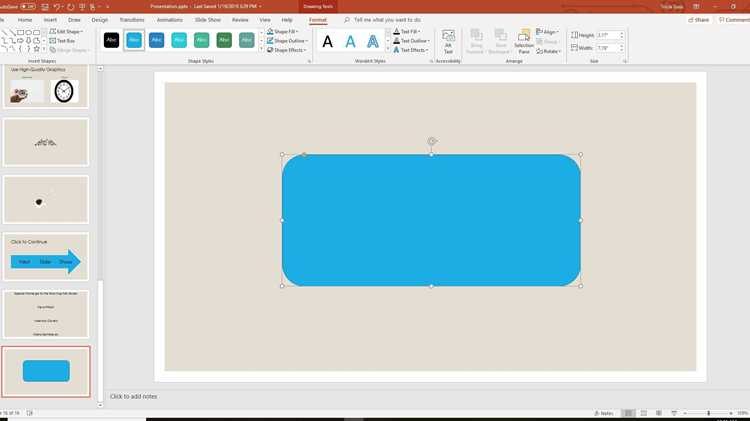Viewport: 750px width, 421px height.
Task: Expand the Align dropdown
Action: click(x=548, y=32)
